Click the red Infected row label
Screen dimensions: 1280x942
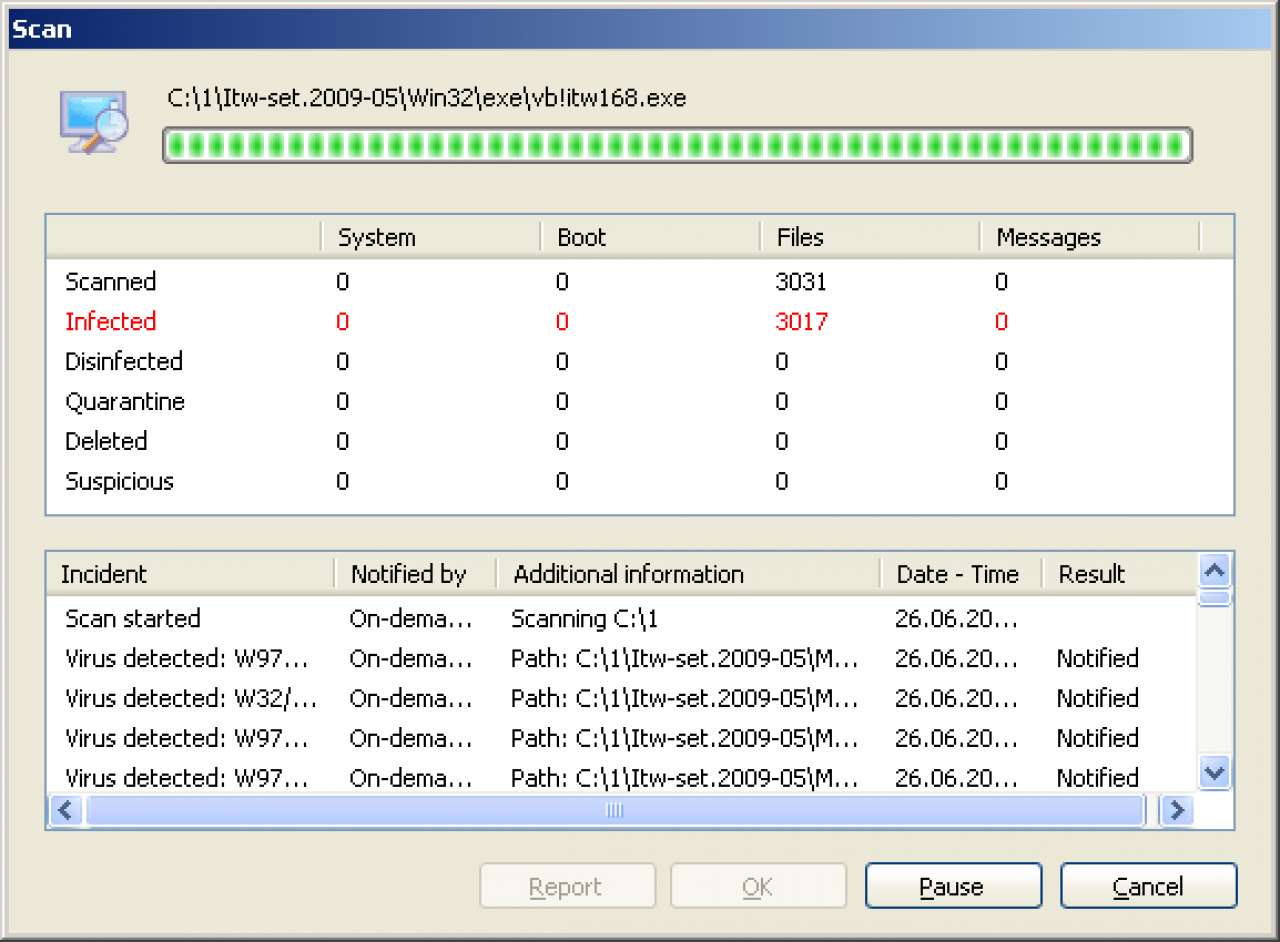[111, 322]
